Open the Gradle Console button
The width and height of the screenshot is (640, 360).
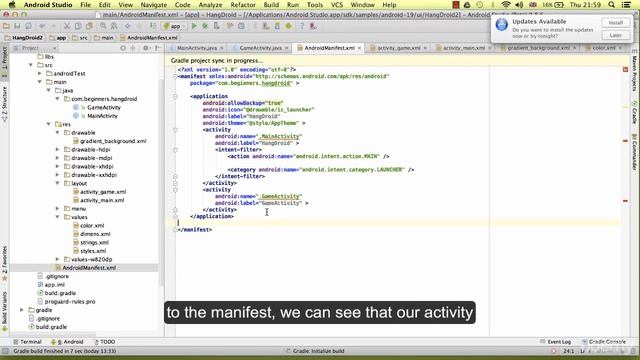604,342
